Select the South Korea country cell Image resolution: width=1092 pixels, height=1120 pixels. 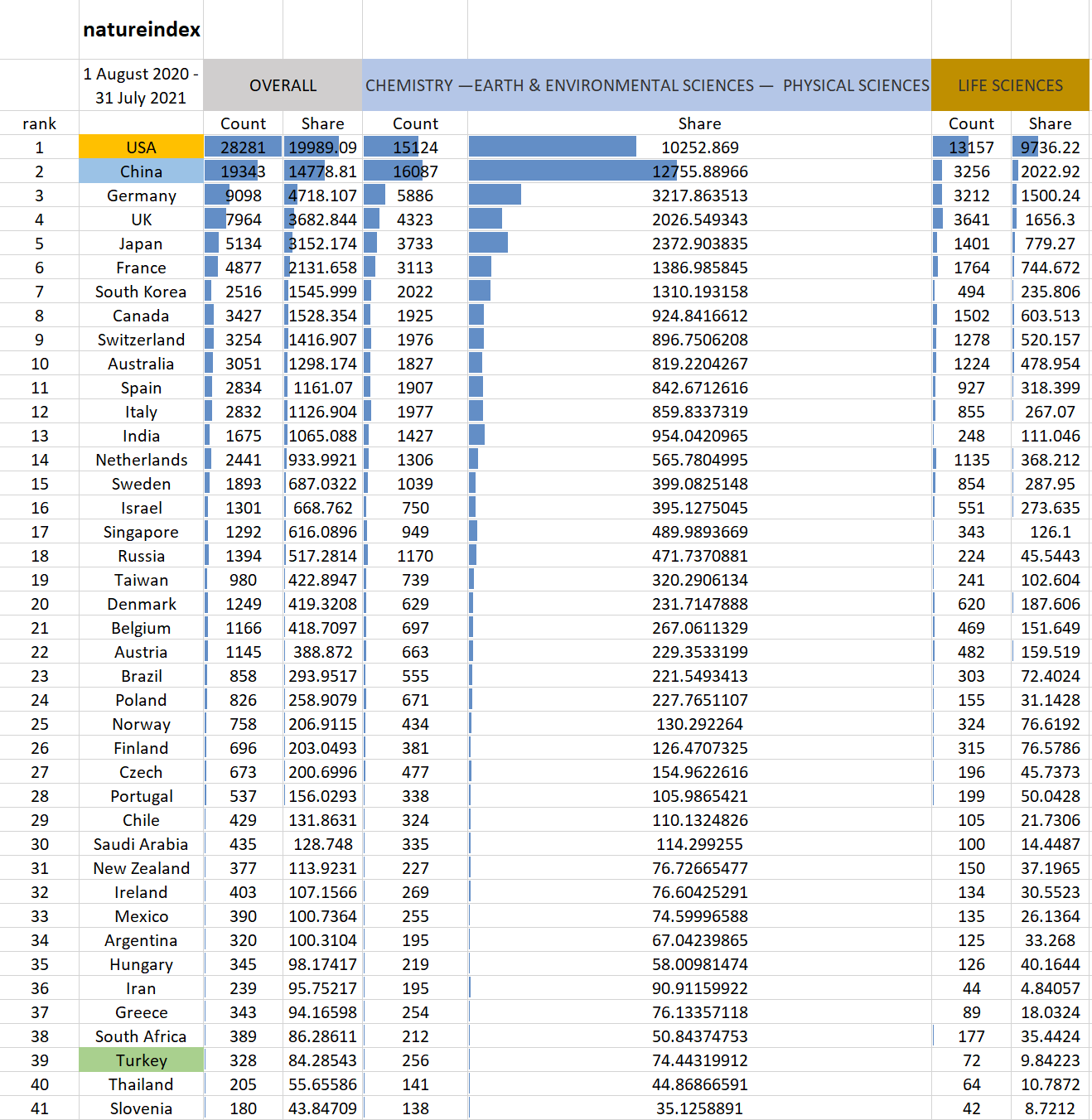coord(142,292)
